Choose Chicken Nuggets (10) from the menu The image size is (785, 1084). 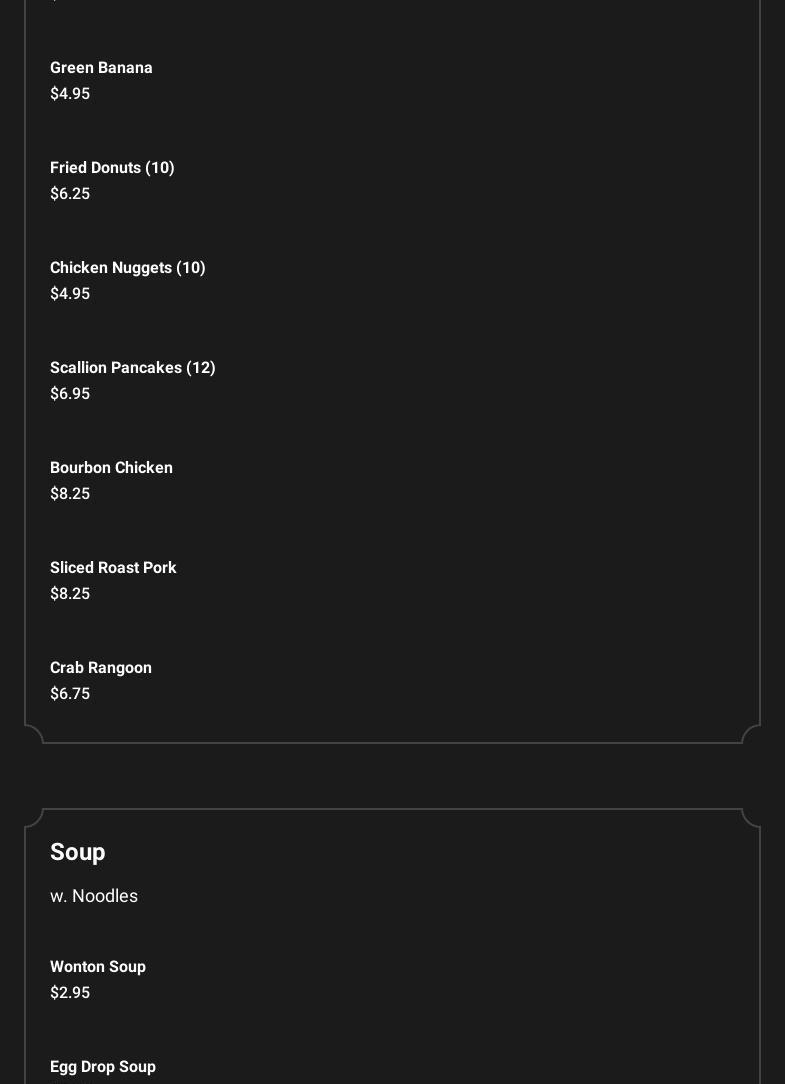point(127,268)
